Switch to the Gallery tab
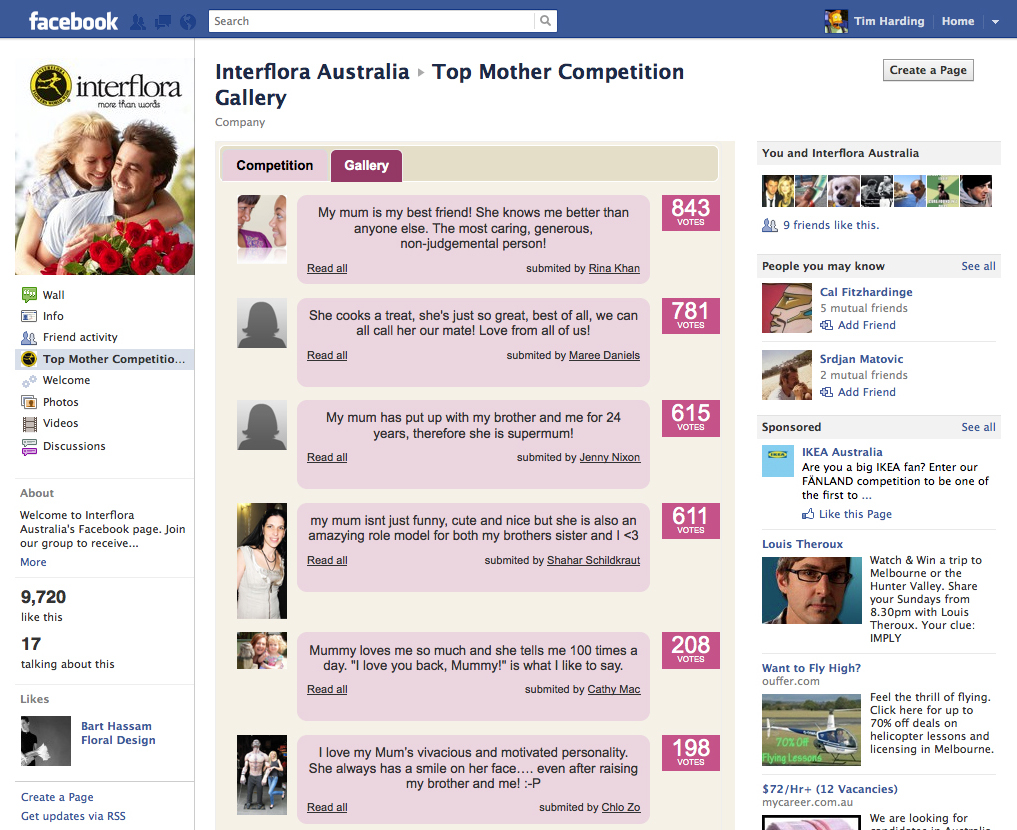The image size is (1017, 830). pyautogui.click(x=366, y=165)
